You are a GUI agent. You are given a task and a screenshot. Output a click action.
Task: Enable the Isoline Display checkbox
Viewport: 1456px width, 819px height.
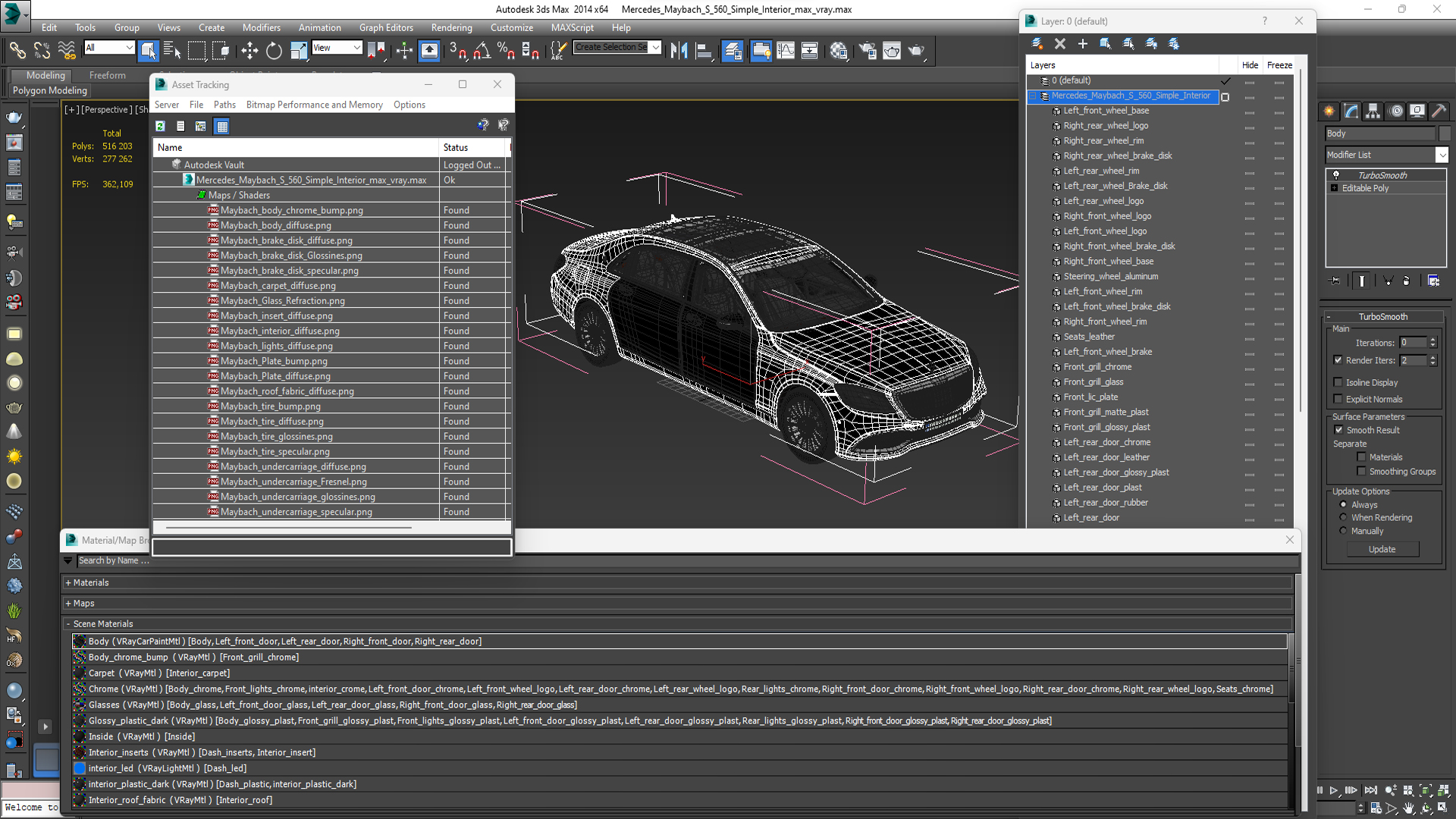[1338, 382]
